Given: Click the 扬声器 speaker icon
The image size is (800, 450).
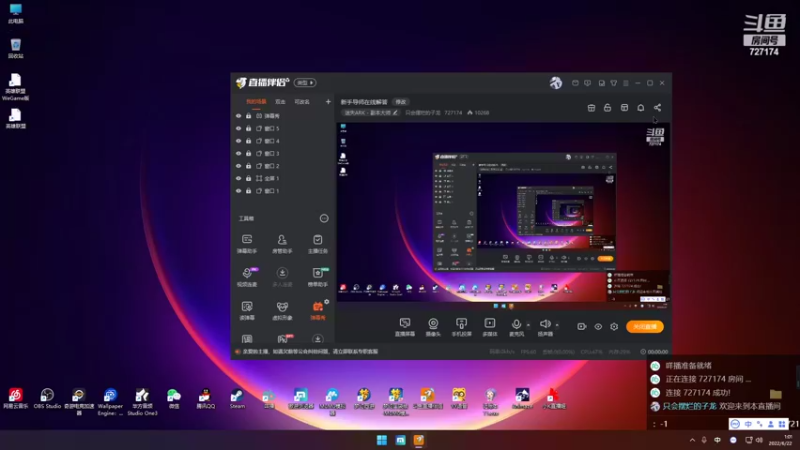Looking at the screenshot, I should click(545, 325).
